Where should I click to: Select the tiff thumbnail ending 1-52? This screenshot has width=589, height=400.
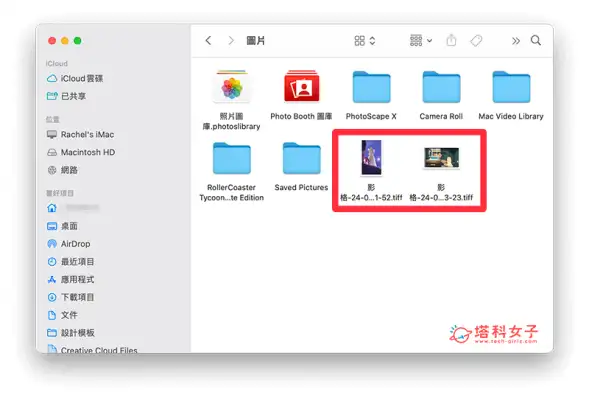pos(372,157)
